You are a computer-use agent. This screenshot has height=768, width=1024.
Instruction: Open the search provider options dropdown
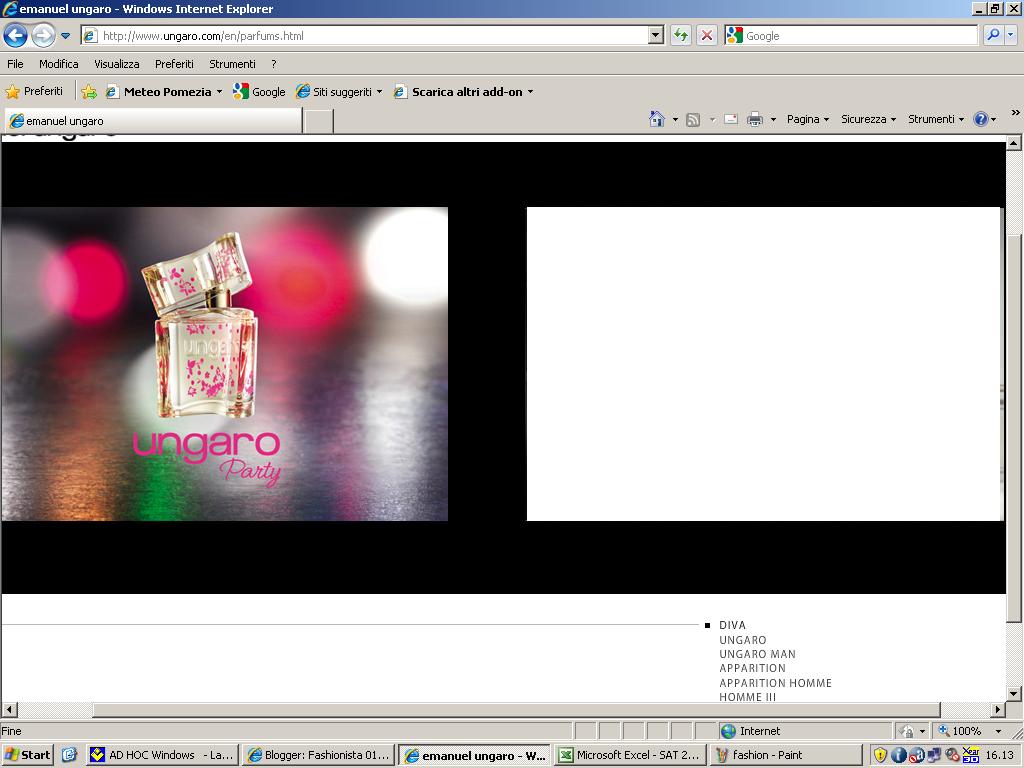tap(1011, 35)
